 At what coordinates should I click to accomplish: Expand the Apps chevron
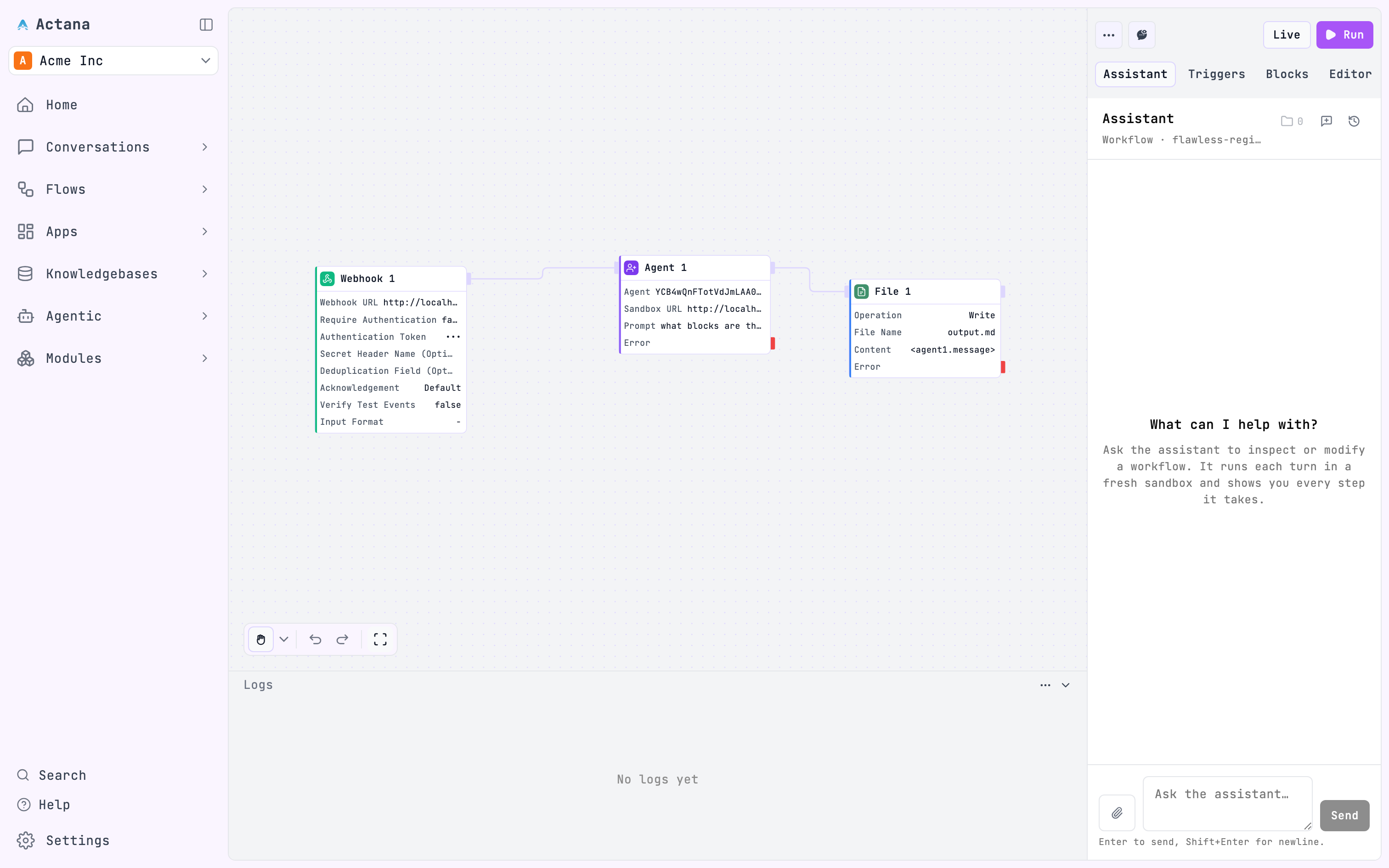pyautogui.click(x=205, y=231)
